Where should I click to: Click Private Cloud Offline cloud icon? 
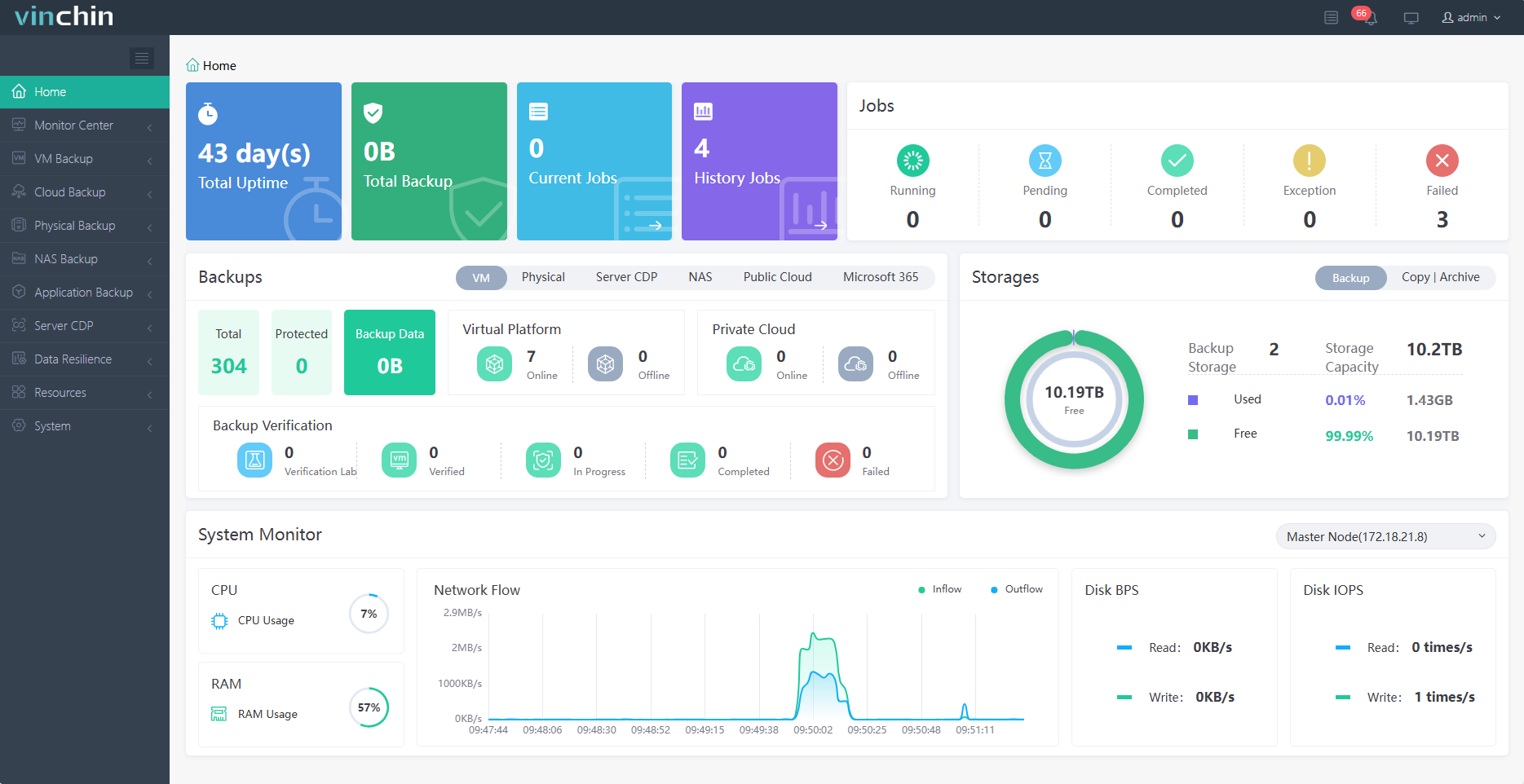point(855,364)
